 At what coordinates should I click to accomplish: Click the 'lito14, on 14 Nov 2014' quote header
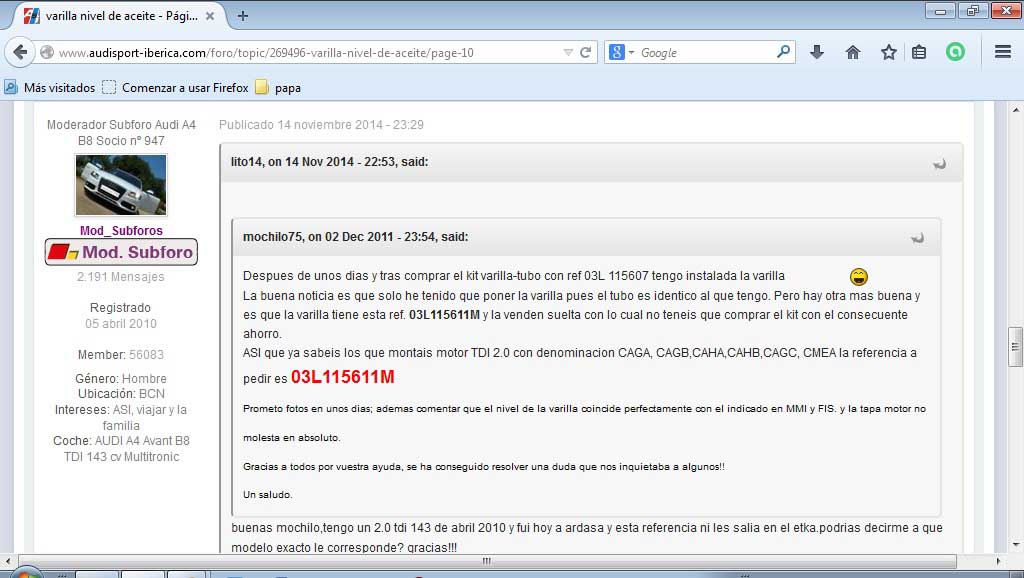click(x=330, y=162)
